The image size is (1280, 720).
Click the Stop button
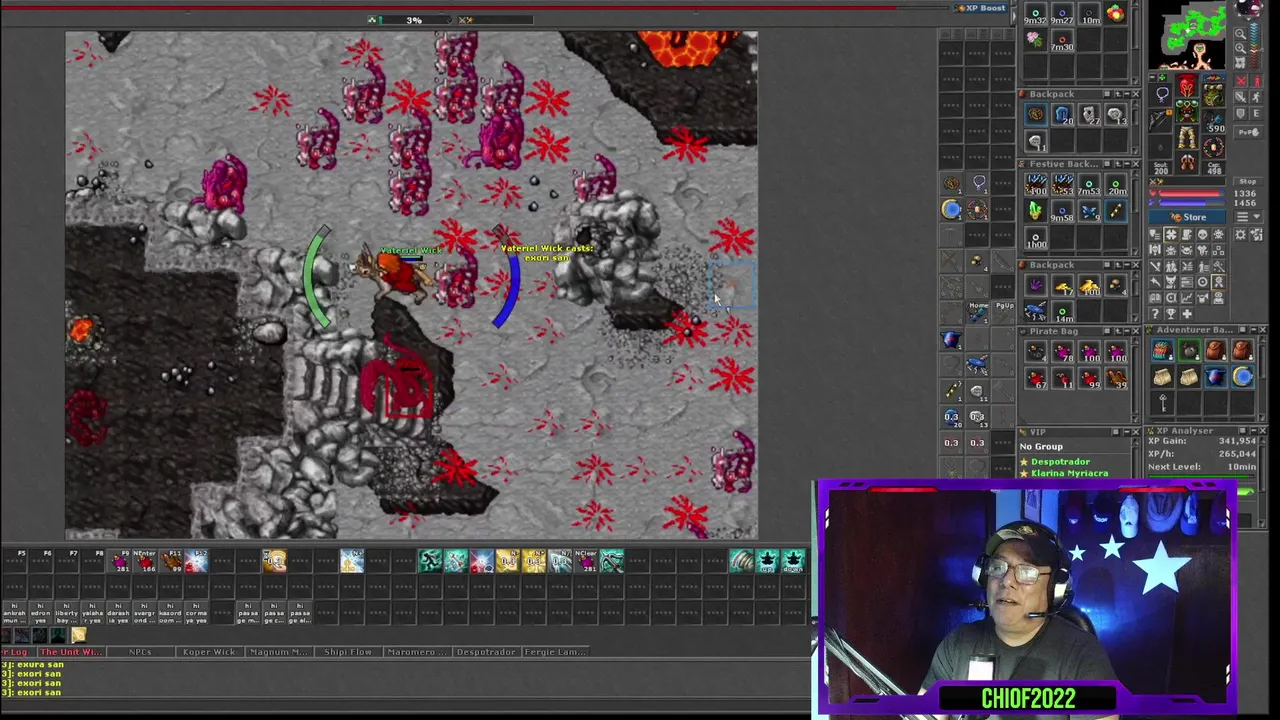pyautogui.click(x=1248, y=181)
